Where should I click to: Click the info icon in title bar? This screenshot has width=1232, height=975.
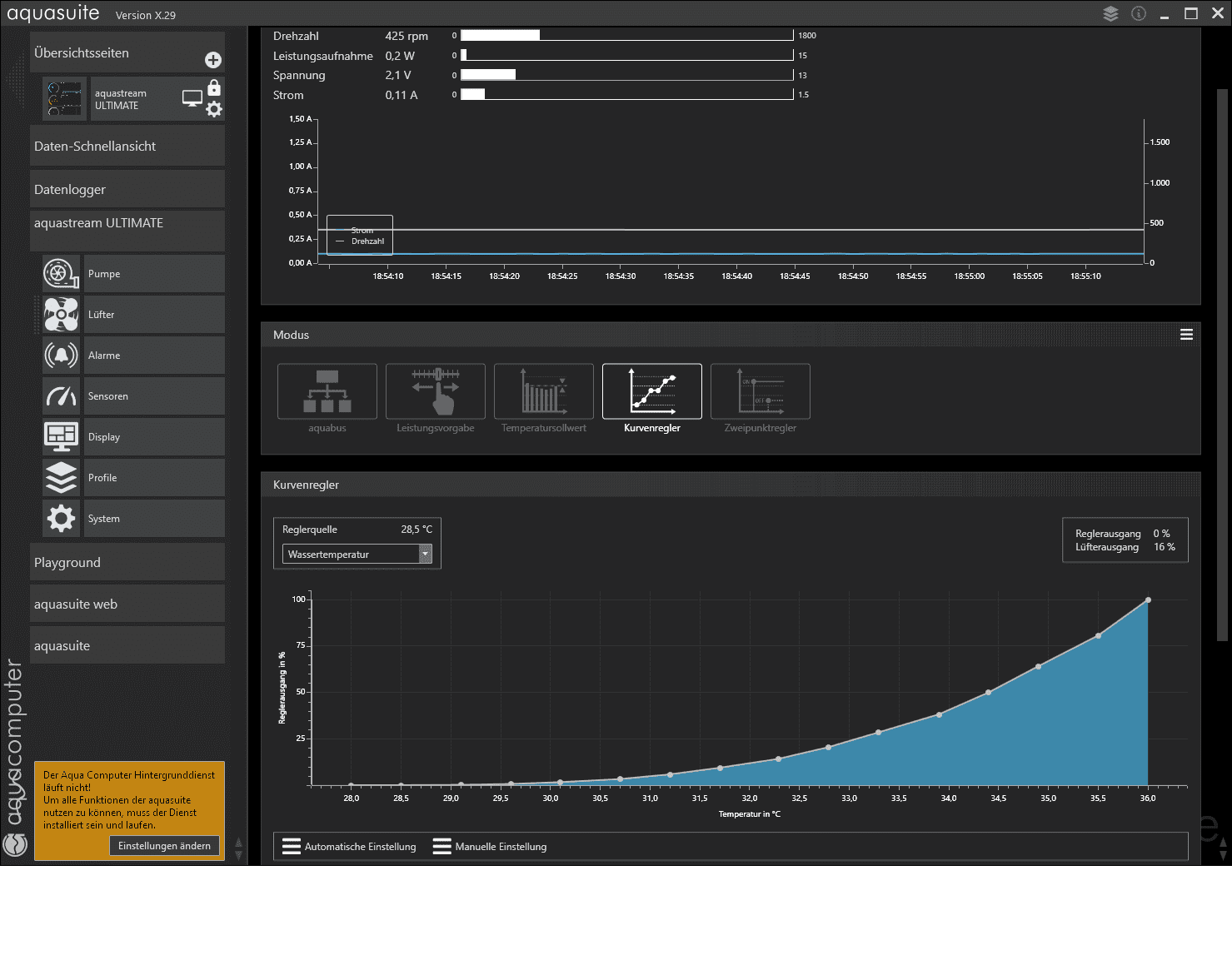coord(1139,13)
